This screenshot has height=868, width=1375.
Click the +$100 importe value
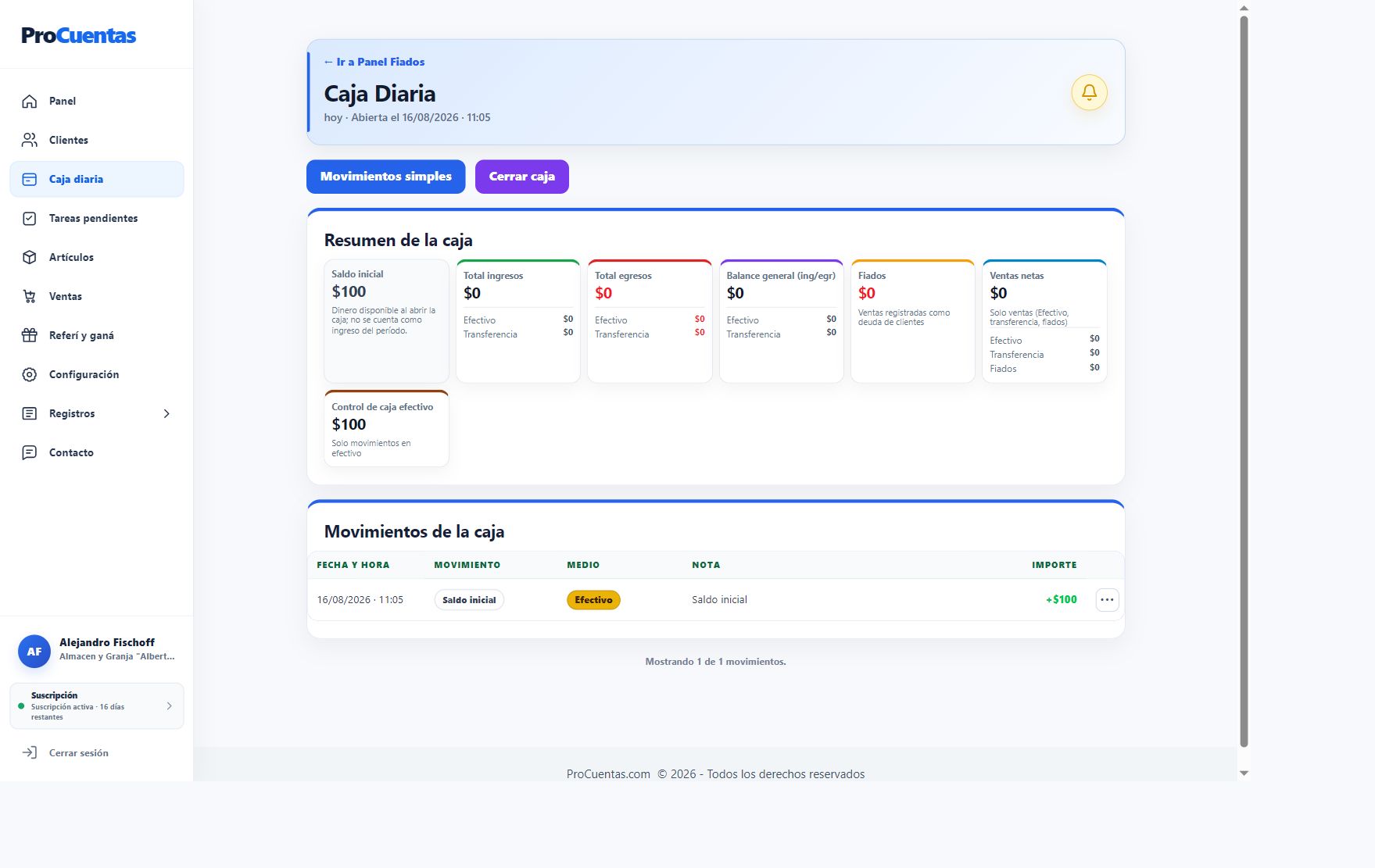[1061, 599]
